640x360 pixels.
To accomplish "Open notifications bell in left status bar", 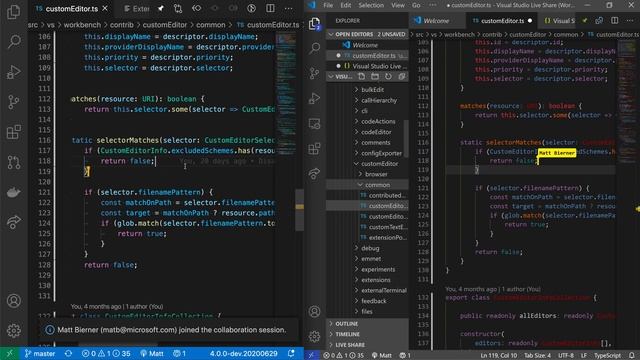I will coord(291,353).
